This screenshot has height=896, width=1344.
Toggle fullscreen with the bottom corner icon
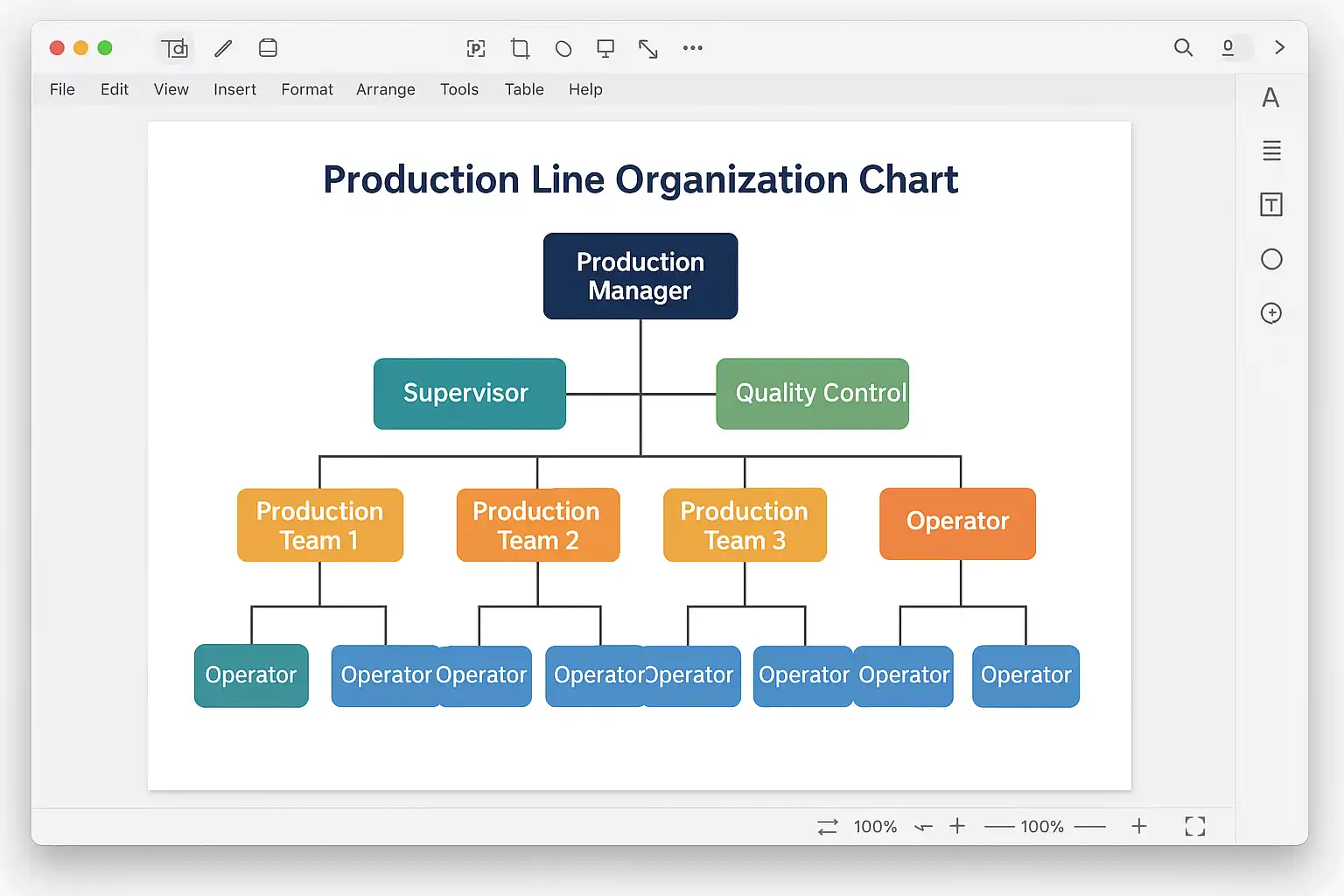coord(1194,826)
